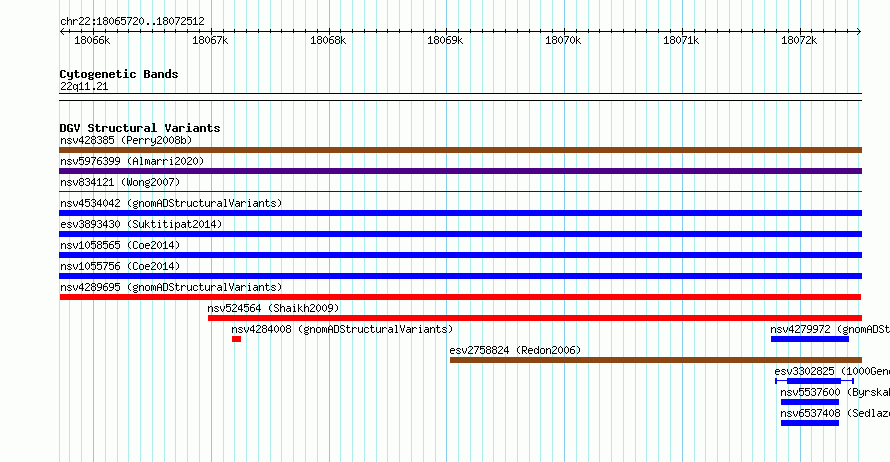890x462 pixels.
Task: Select the red nsv524564 variant bar
Action: [535, 318]
